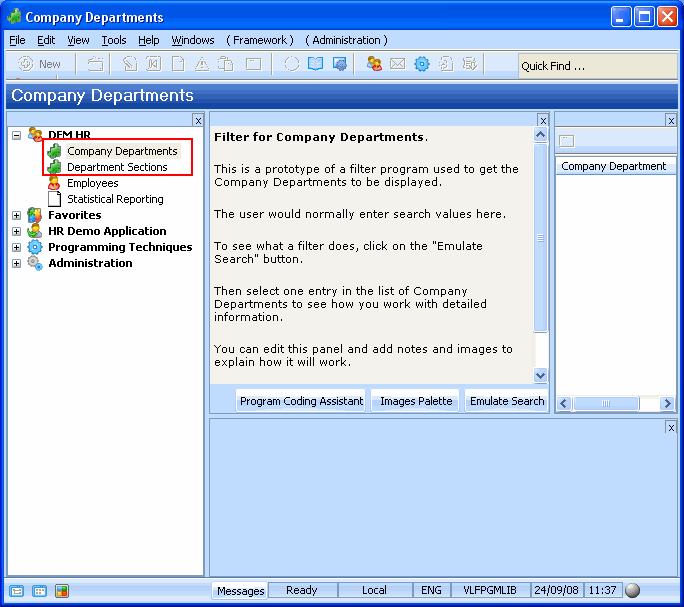
Task: Click the blue gear toolbar icon
Action: (x=422, y=64)
